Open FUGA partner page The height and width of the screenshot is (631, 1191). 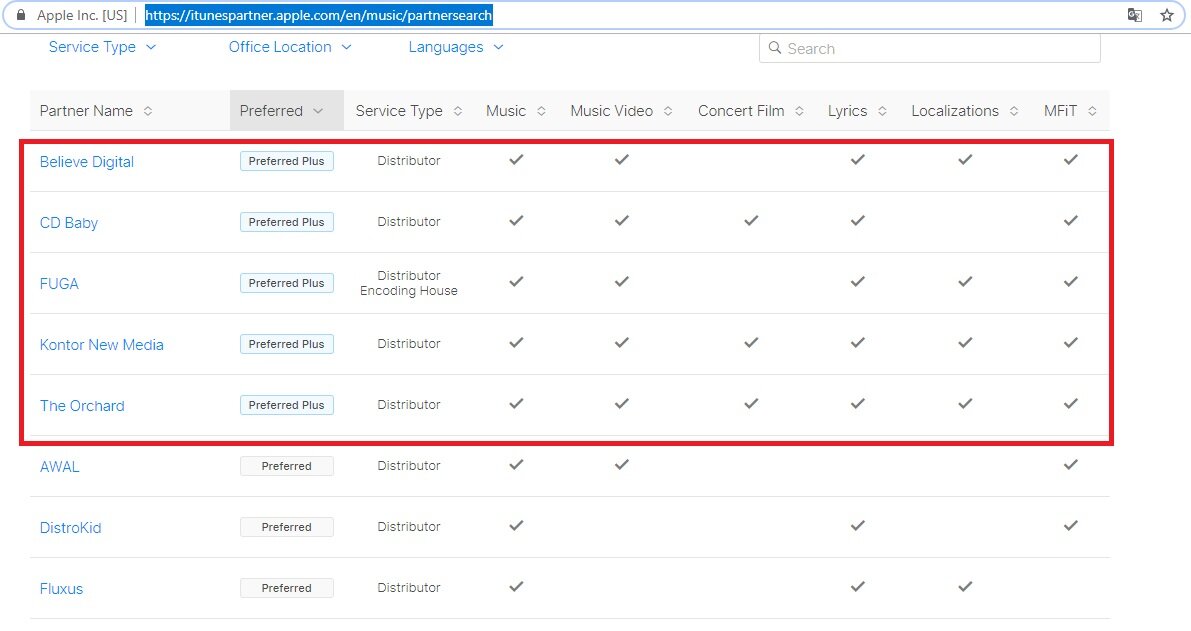pos(59,284)
